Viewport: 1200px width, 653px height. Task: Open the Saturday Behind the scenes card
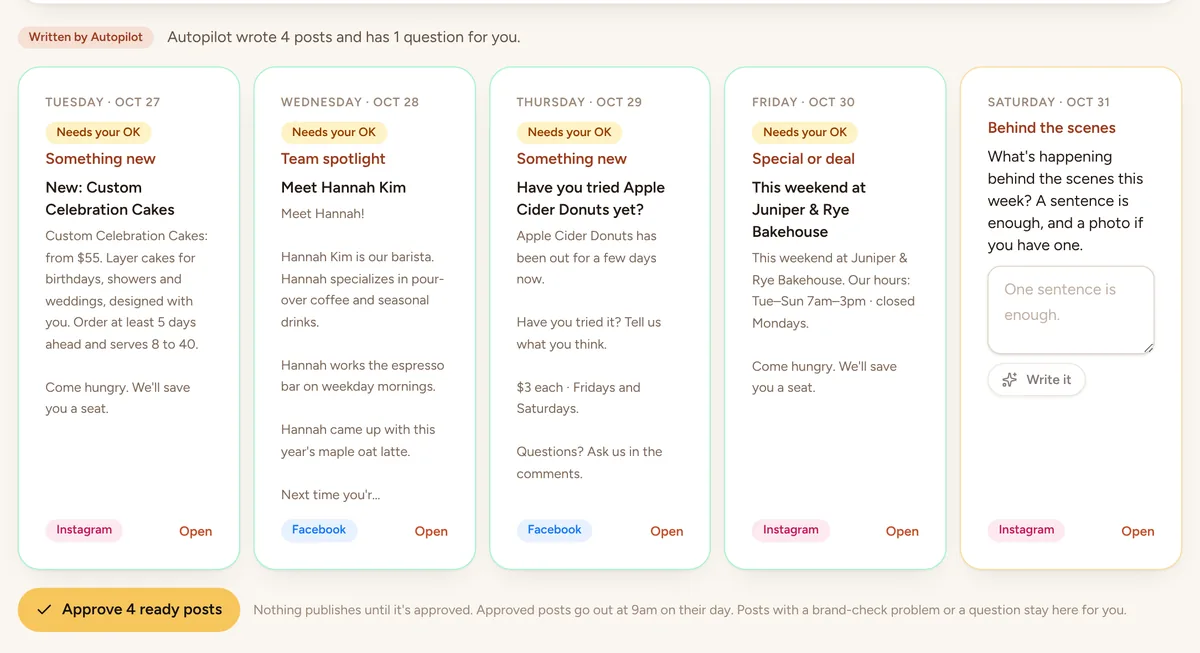pyautogui.click(x=1138, y=531)
